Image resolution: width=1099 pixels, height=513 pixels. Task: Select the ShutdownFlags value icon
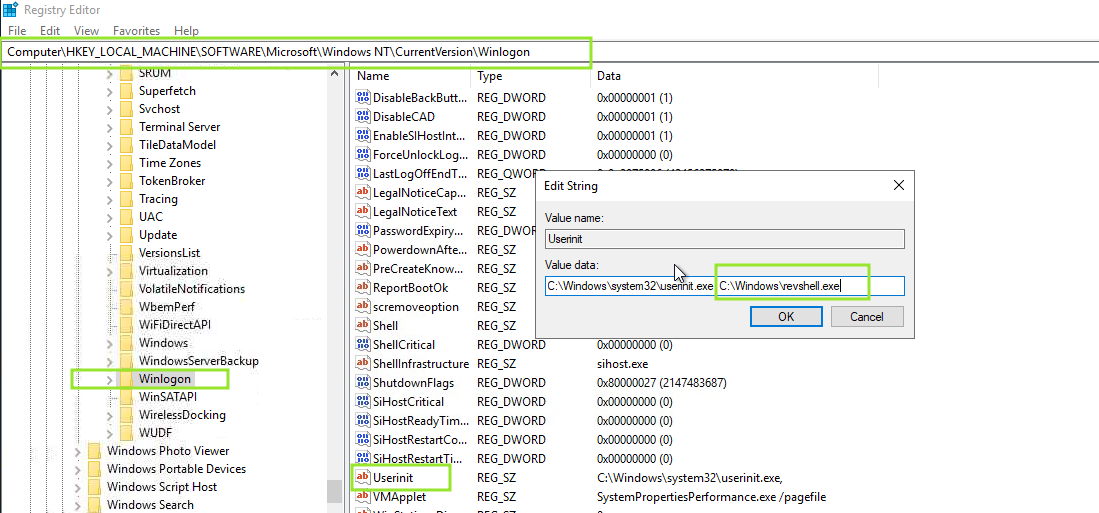(x=364, y=383)
